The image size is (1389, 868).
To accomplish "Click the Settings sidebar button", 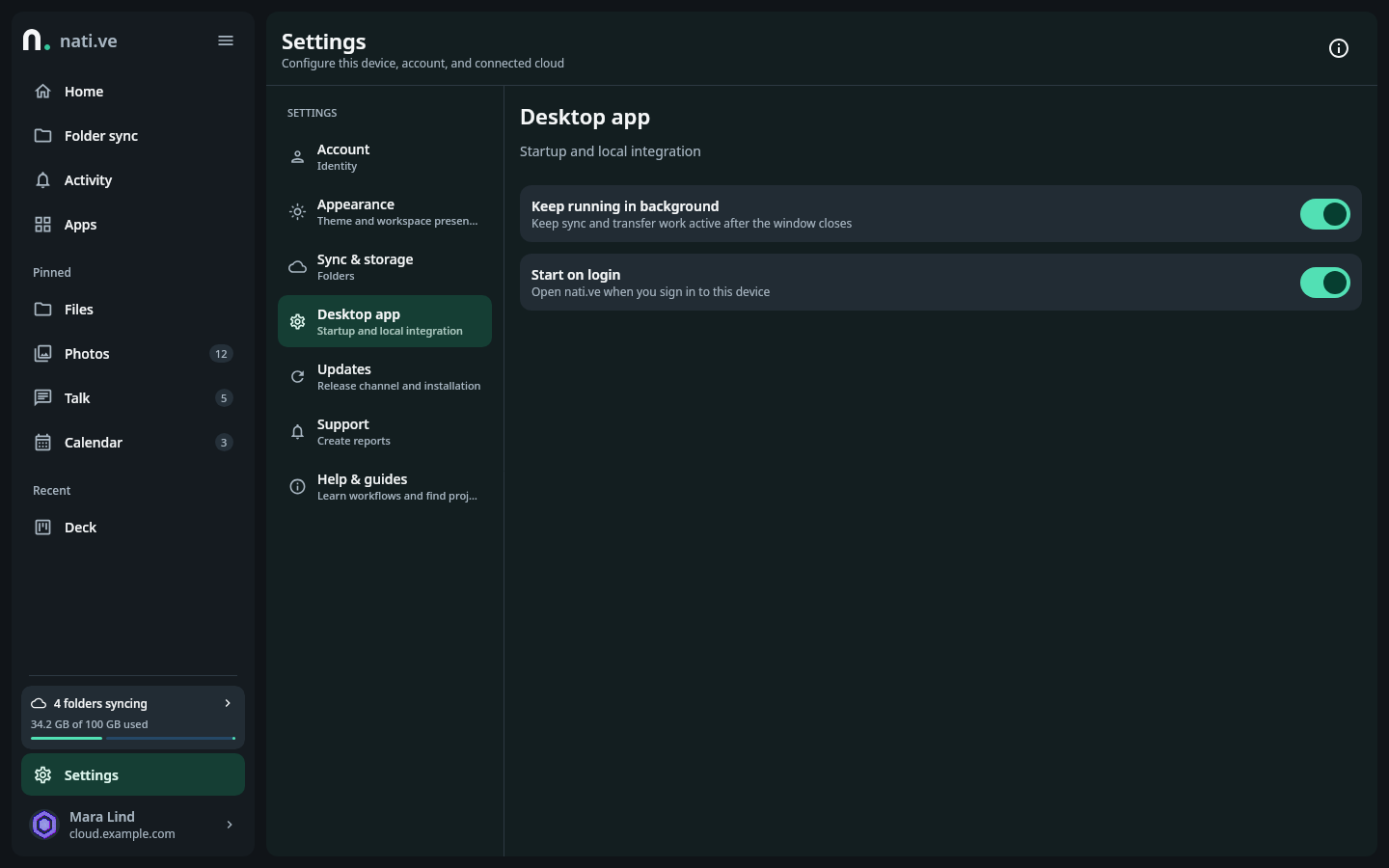I will point(133,775).
